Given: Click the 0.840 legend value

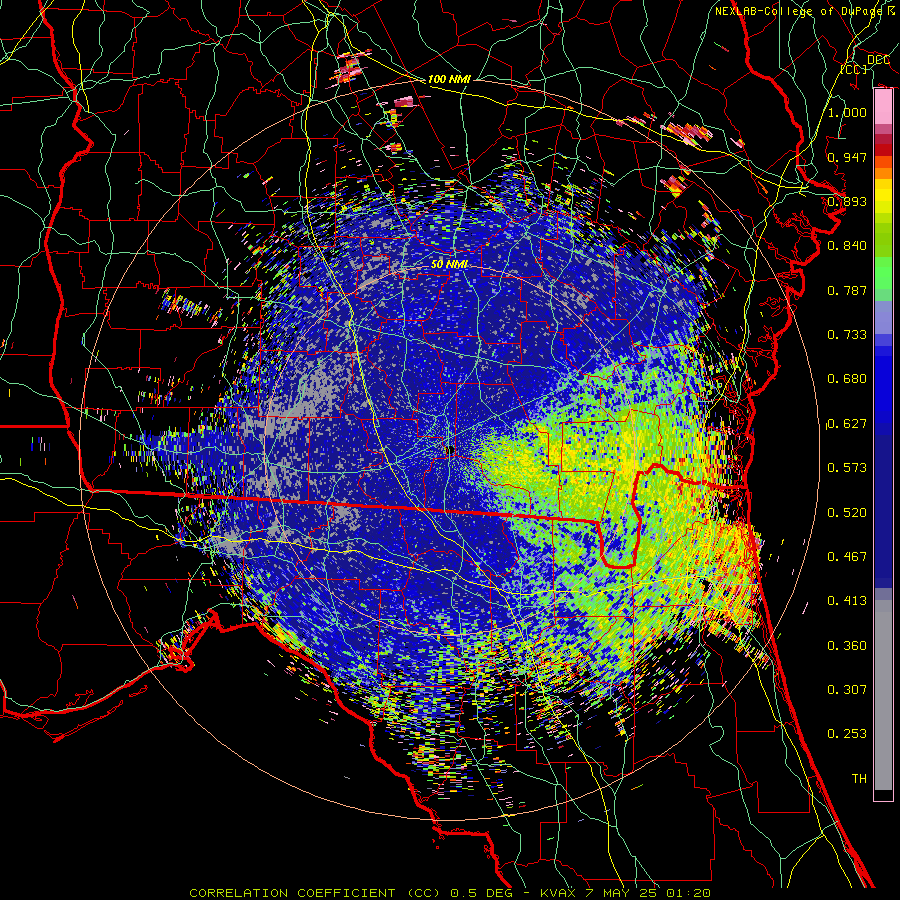Looking at the screenshot, I should tap(847, 246).
